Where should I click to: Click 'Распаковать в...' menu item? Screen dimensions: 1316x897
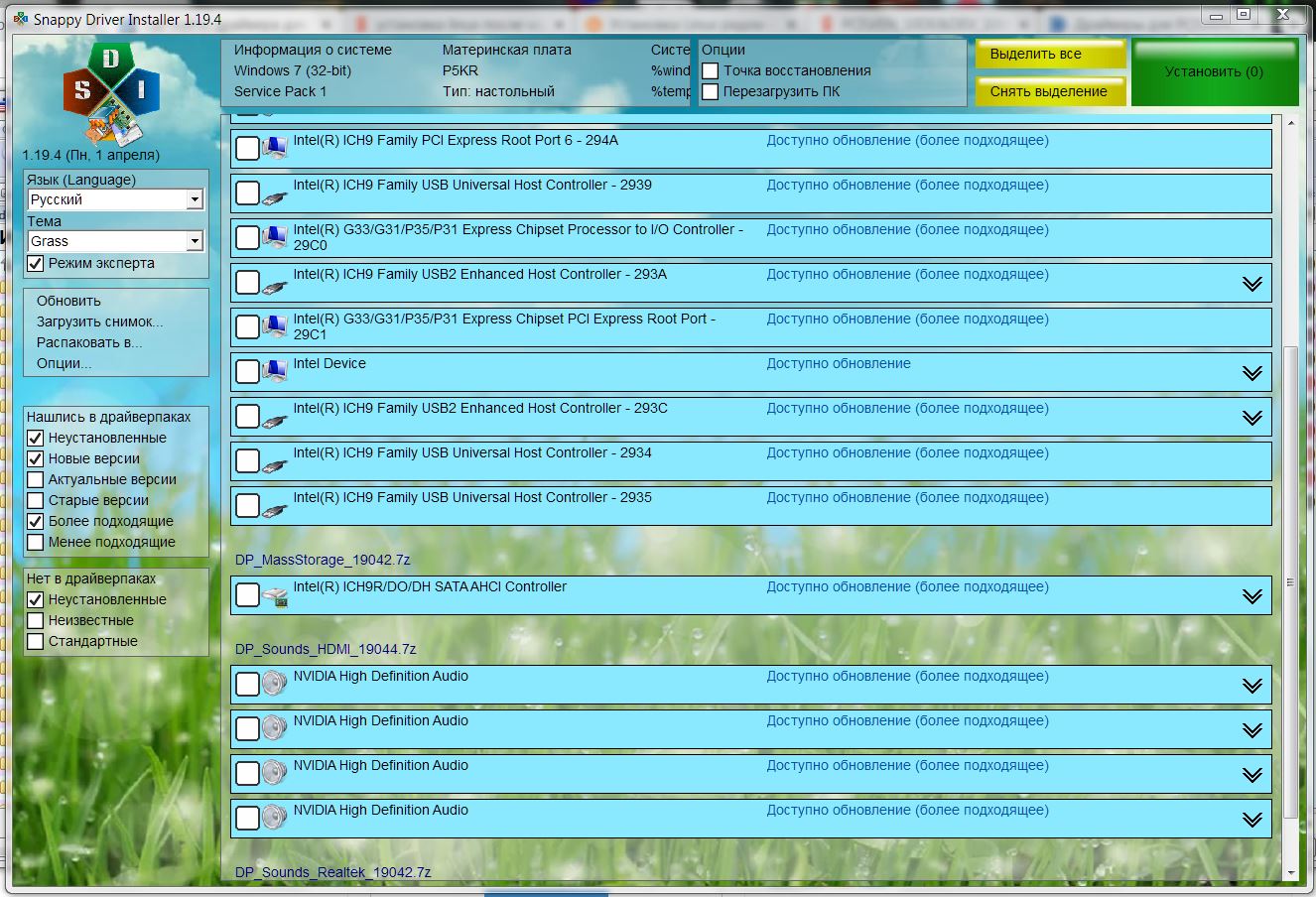[x=89, y=342]
